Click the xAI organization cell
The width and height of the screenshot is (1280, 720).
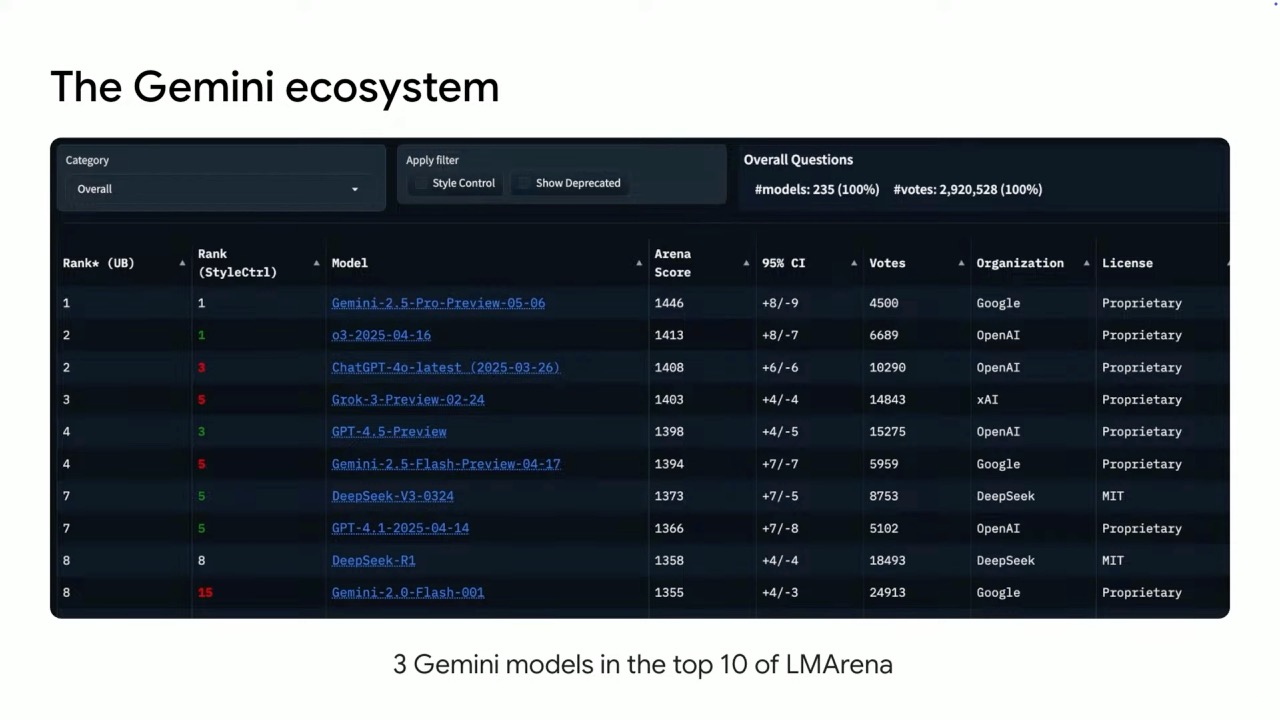point(987,399)
